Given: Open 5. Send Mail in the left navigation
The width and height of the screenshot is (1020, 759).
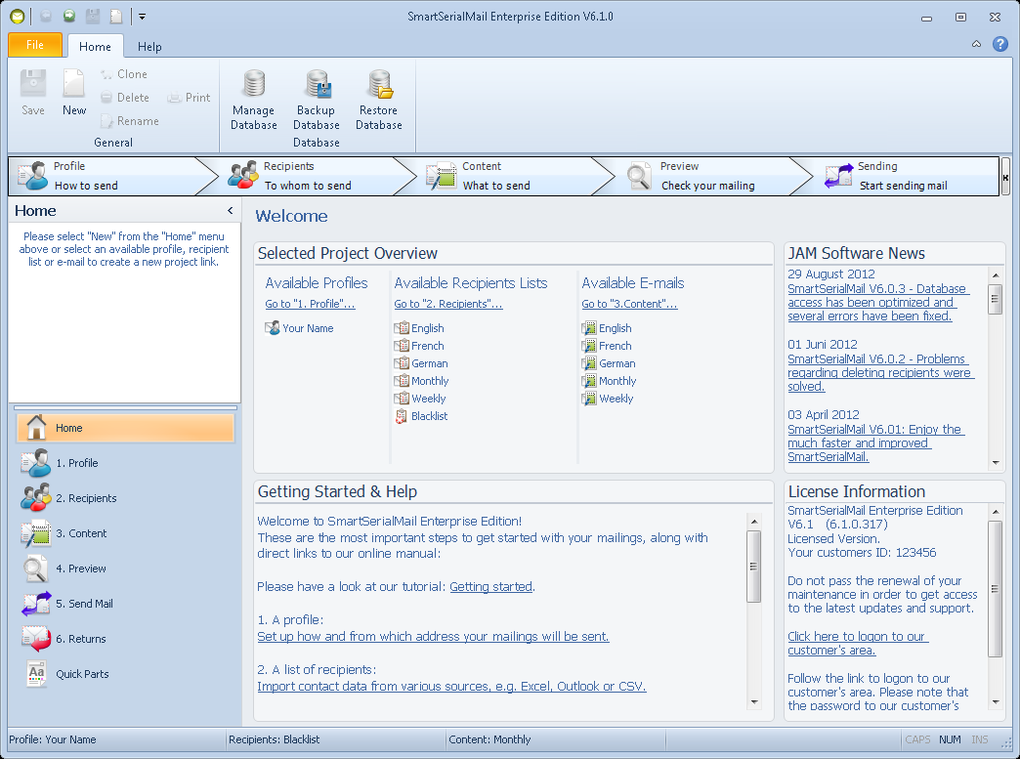Looking at the screenshot, I should click(x=125, y=604).
